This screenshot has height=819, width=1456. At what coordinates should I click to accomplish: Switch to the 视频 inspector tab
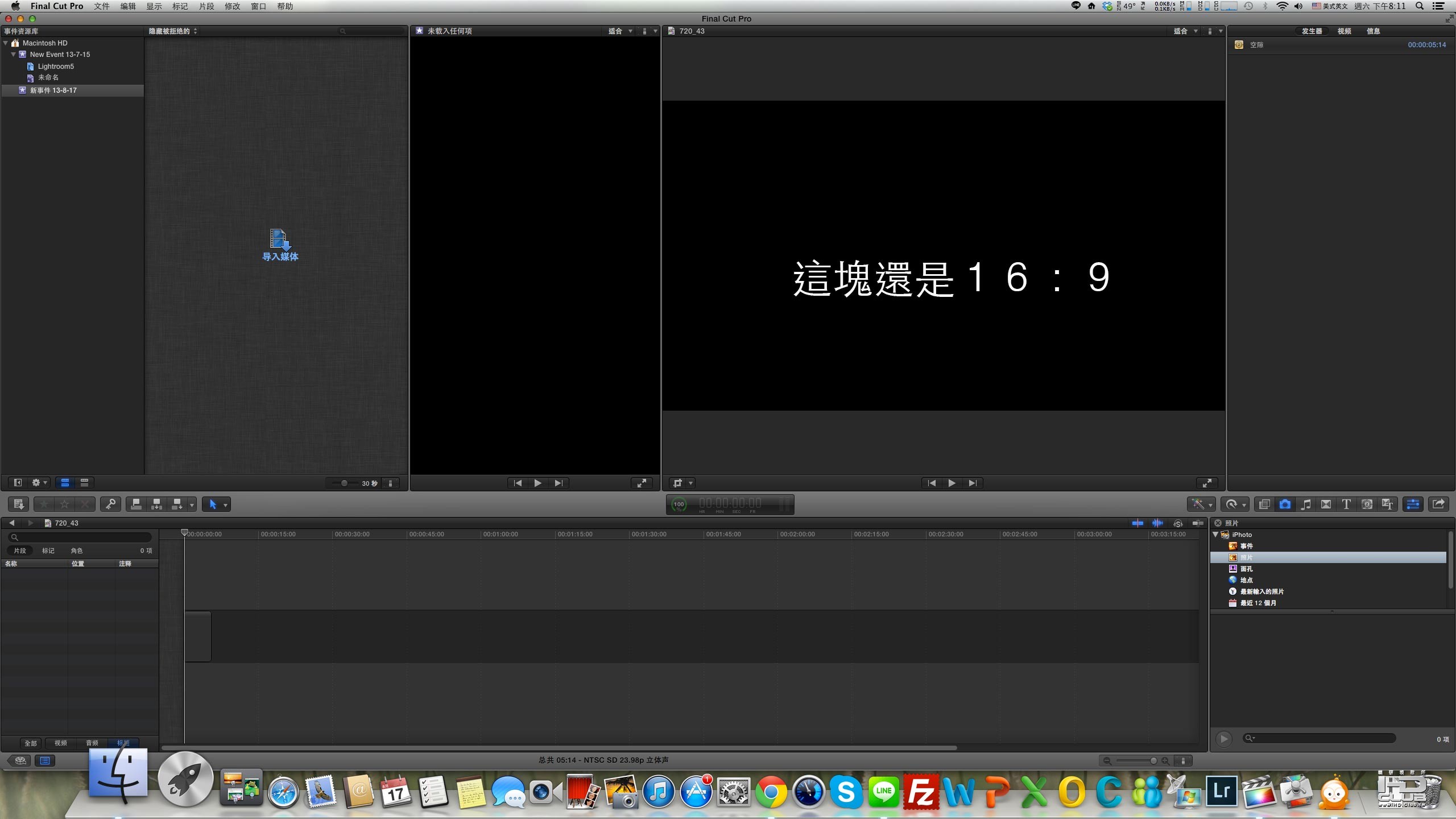pyautogui.click(x=1344, y=31)
